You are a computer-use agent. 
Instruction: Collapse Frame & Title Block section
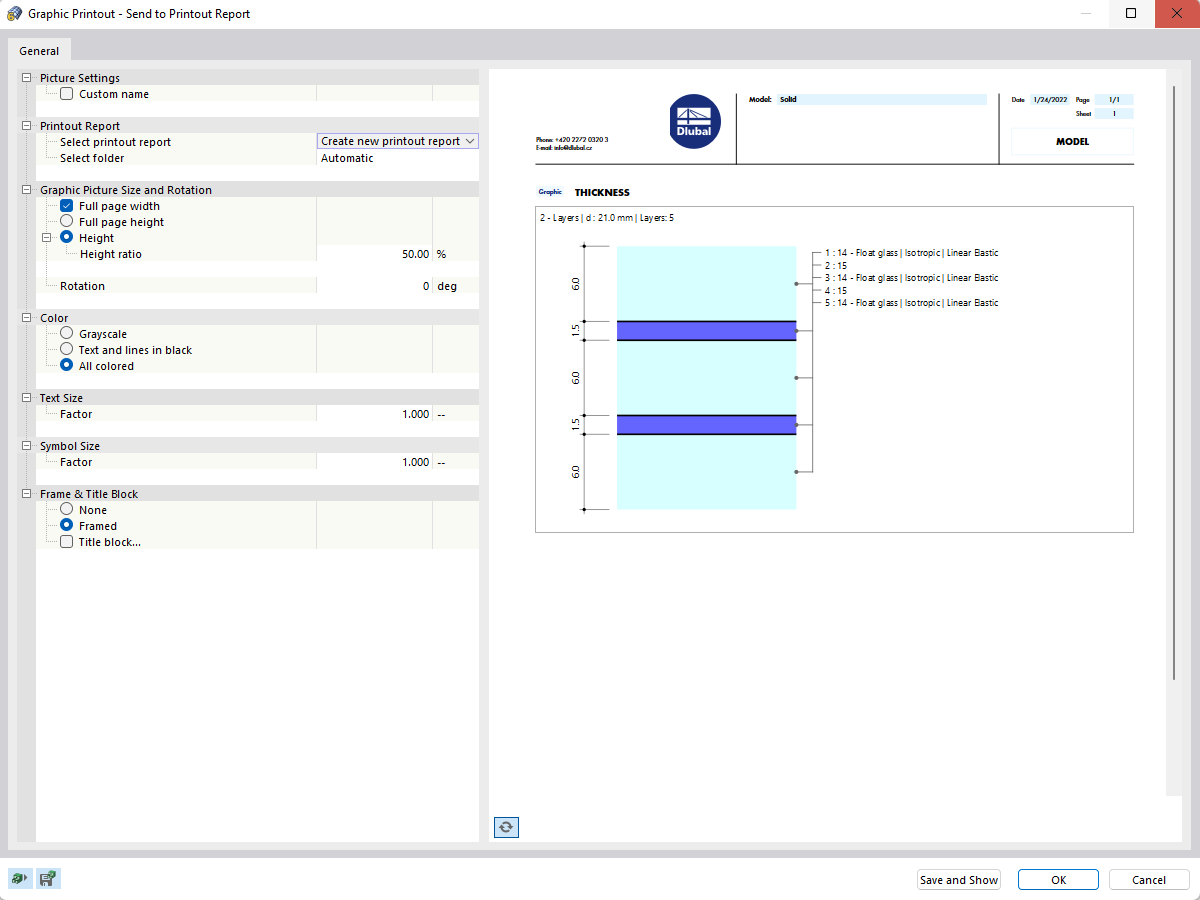point(26,494)
